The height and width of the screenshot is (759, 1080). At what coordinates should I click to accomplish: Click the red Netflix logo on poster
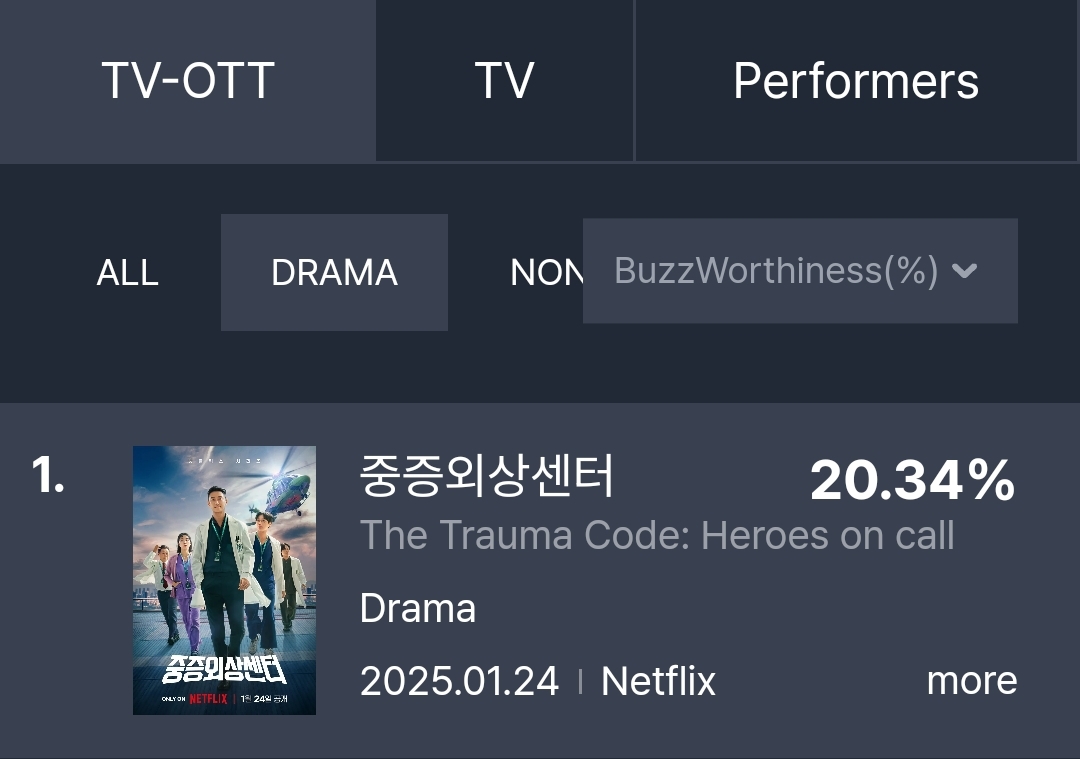[x=207, y=699]
